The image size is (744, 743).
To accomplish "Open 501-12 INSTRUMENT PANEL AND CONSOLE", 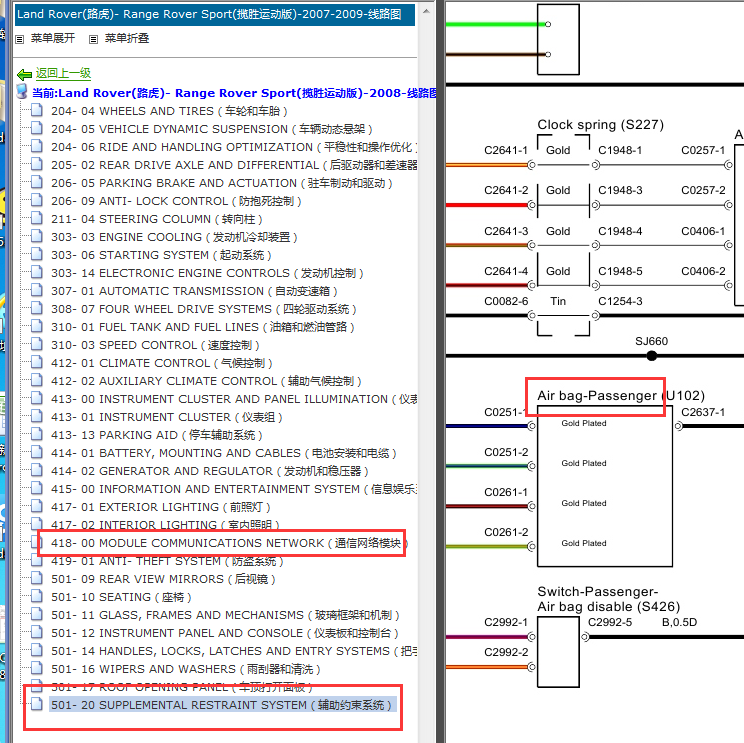I will pyautogui.click(x=224, y=634).
